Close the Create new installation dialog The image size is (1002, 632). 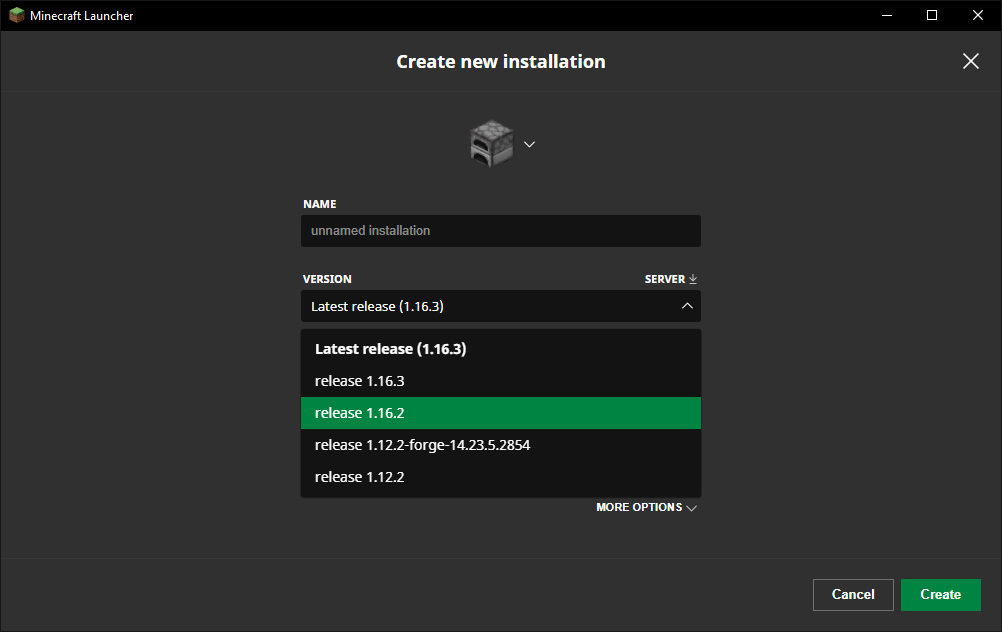[x=970, y=61]
